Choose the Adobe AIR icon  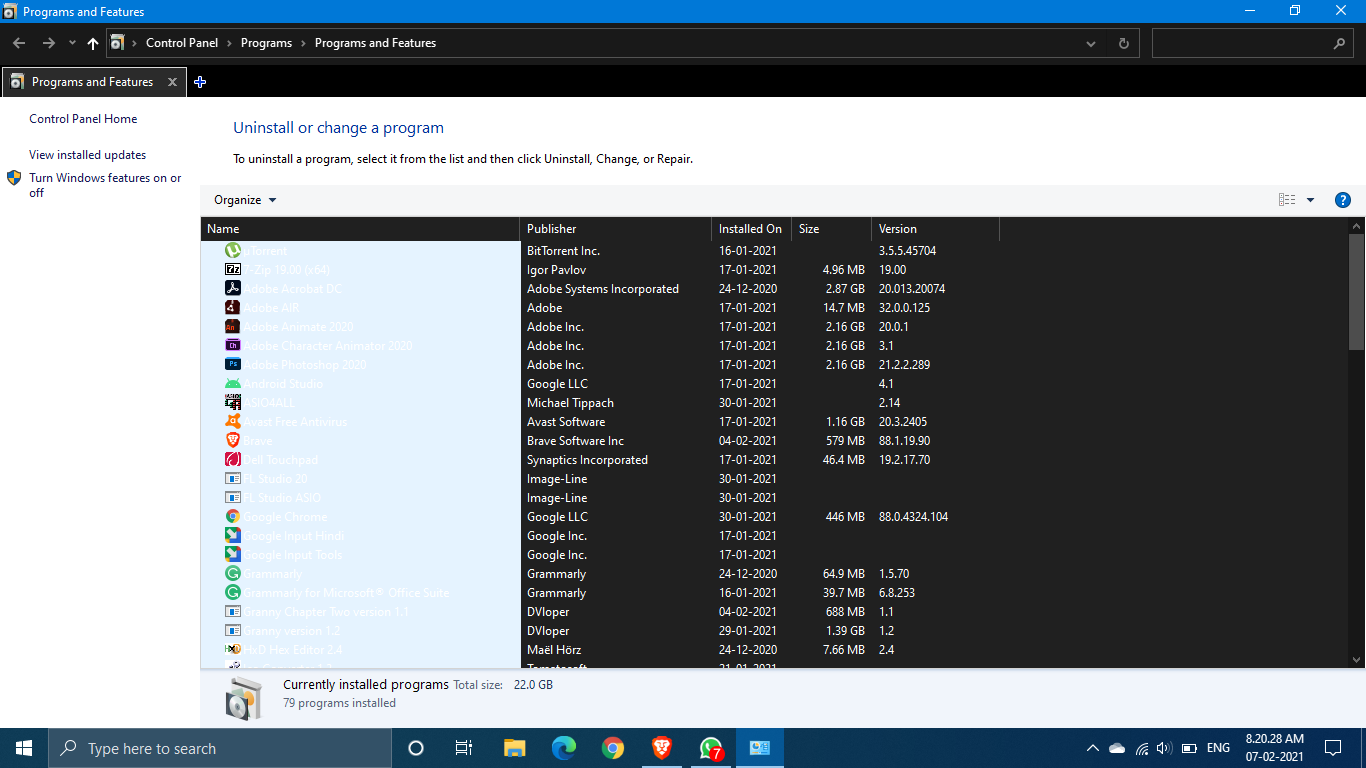233,308
